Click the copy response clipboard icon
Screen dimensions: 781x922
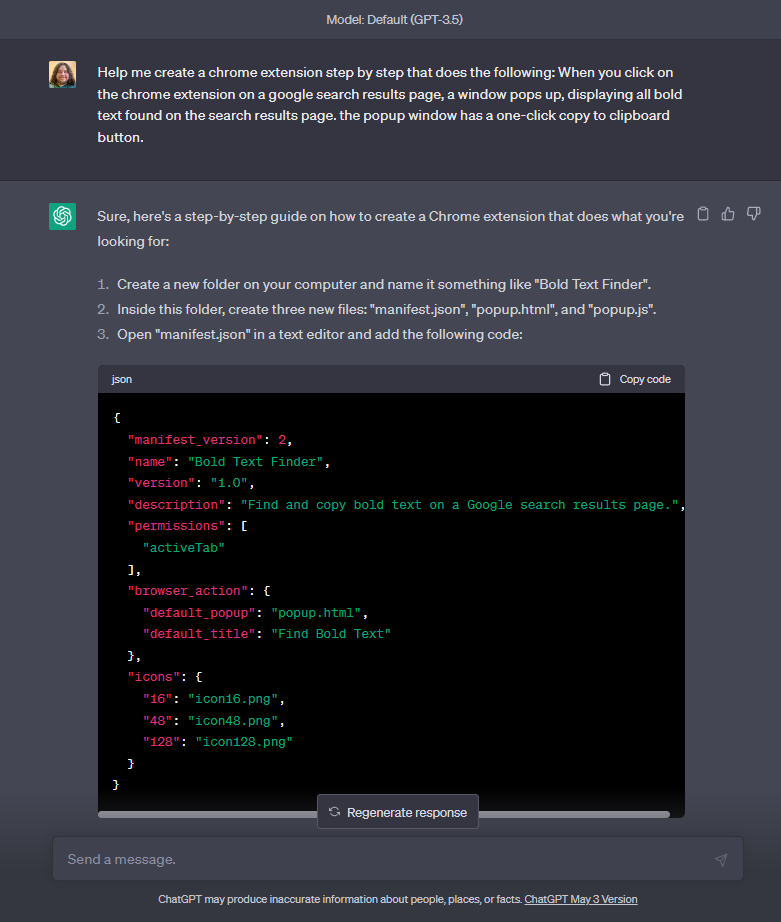(703, 213)
